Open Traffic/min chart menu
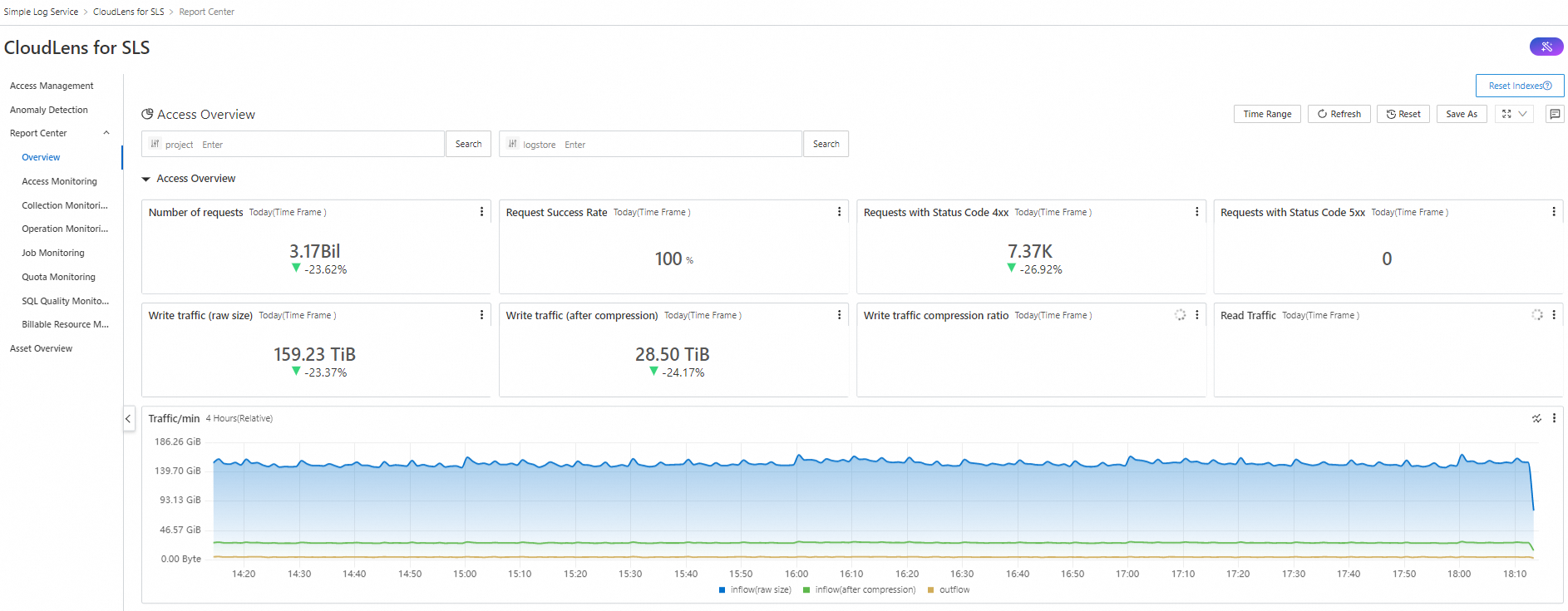The image size is (1568, 611). [1554, 418]
